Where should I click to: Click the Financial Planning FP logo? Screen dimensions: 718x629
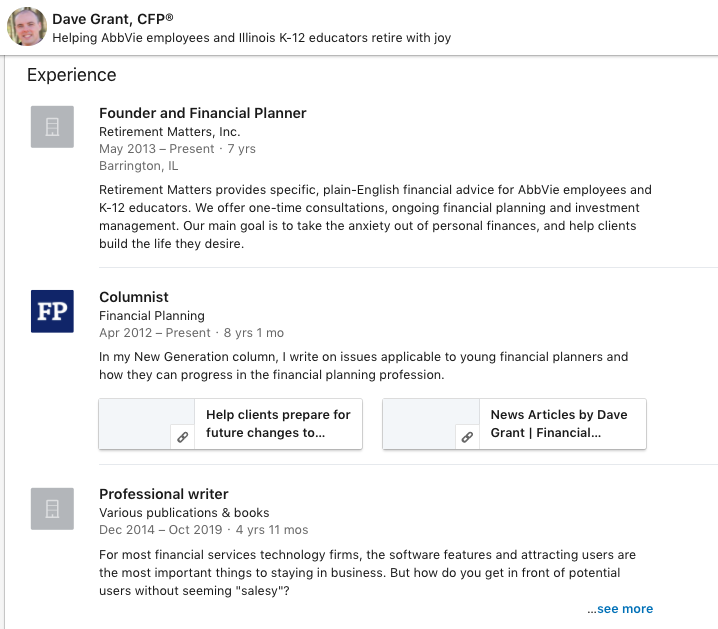pyautogui.click(x=52, y=311)
